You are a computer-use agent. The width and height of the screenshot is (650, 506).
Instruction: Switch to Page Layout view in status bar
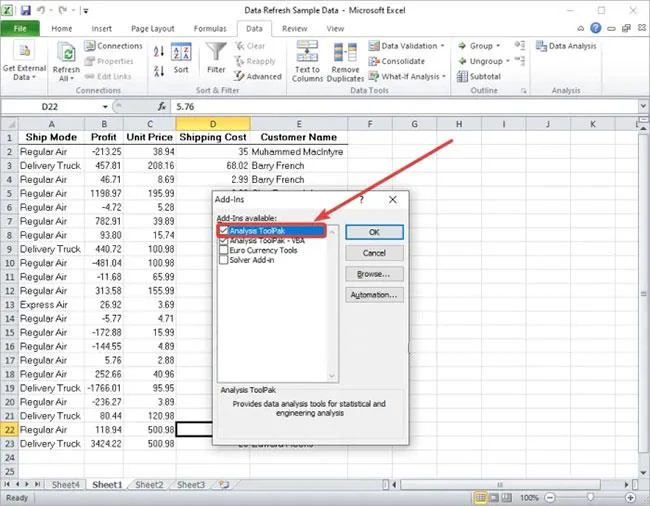click(494, 497)
